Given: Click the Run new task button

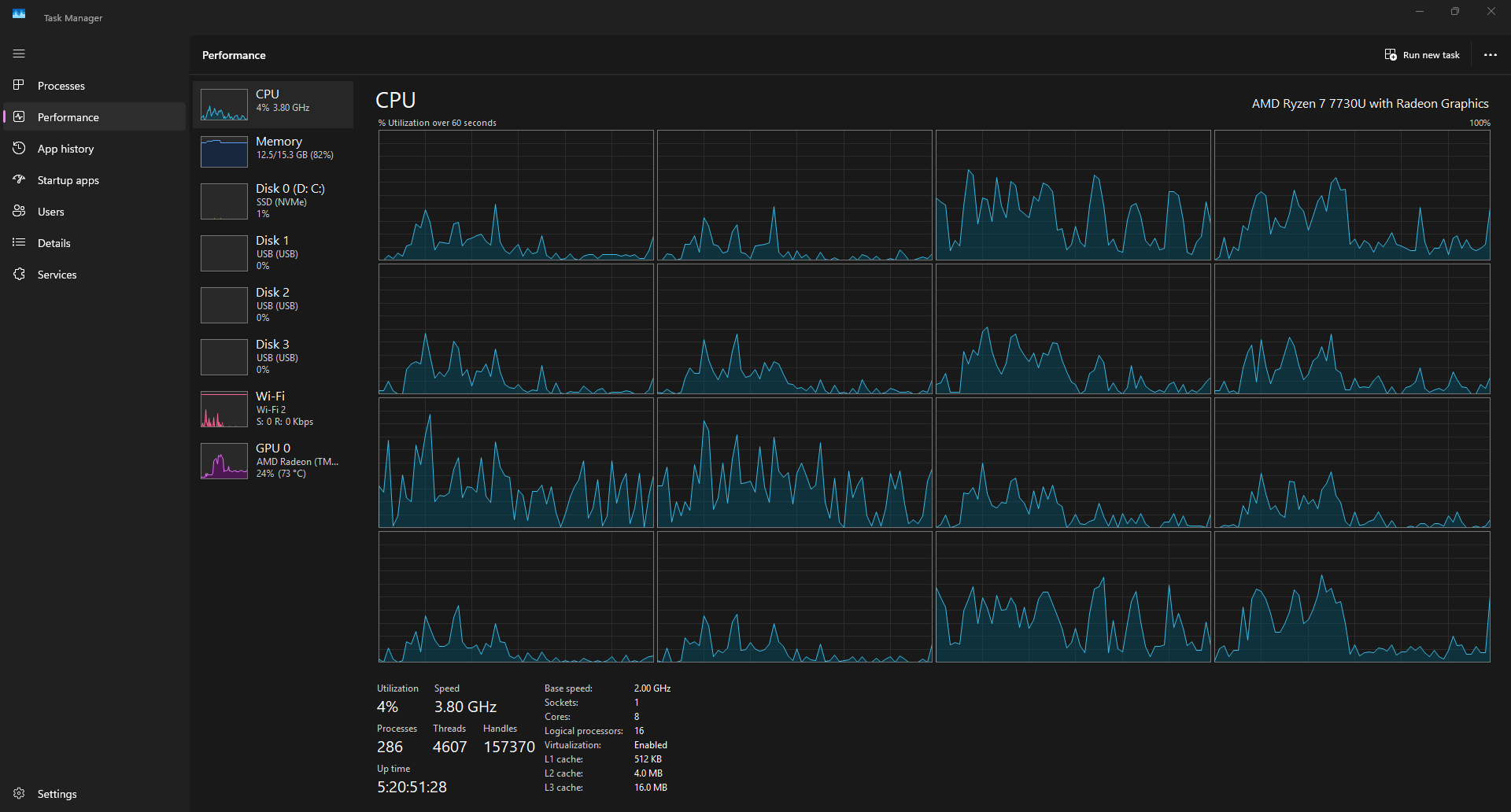Looking at the screenshot, I should click(1422, 55).
